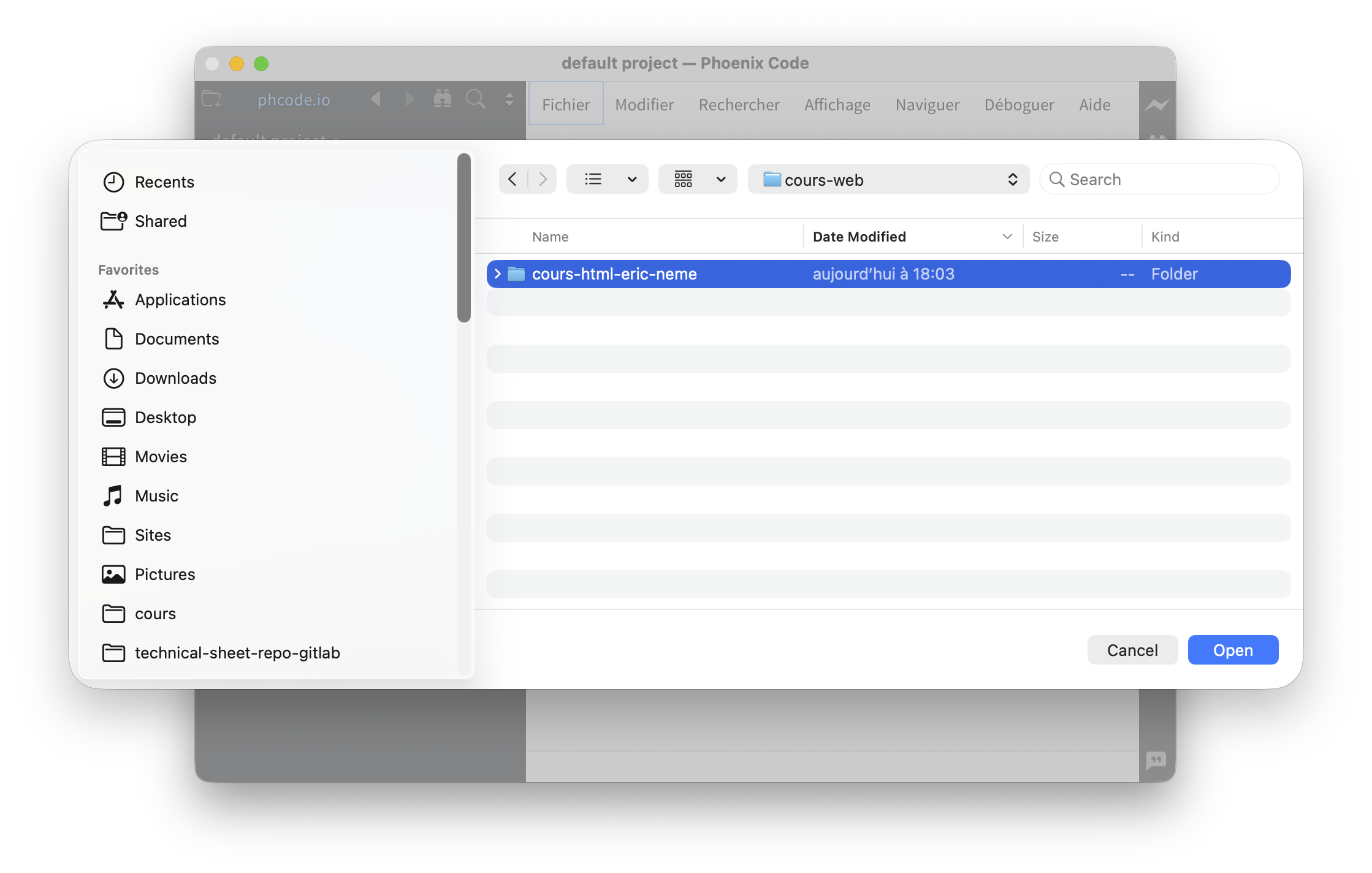Click the Desktop icon in Favorites

pyautogui.click(x=113, y=417)
